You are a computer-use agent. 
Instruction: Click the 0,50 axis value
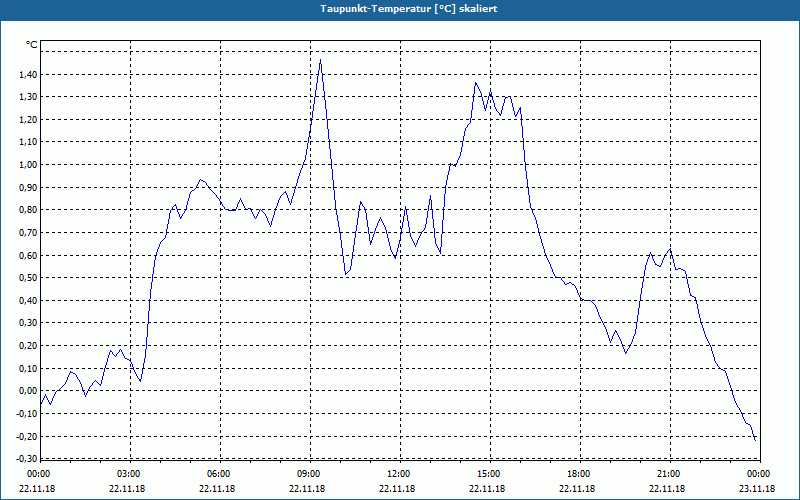click(28, 278)
